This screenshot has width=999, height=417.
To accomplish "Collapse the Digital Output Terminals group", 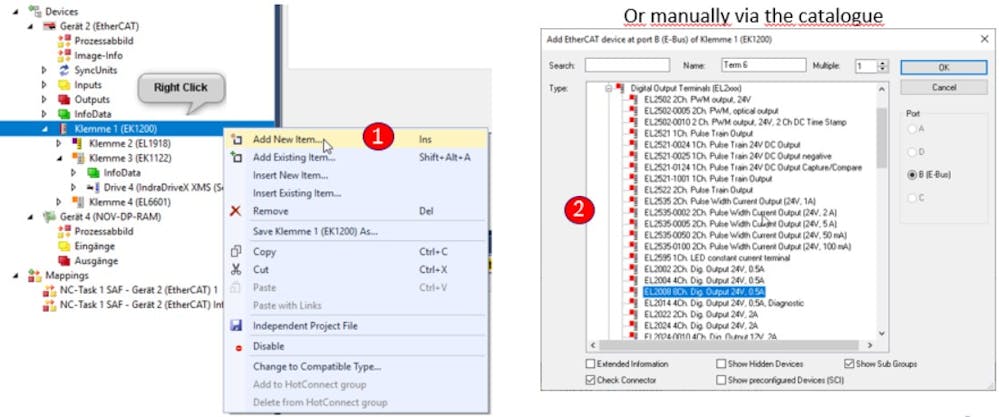I will click(x=609, y=88).
